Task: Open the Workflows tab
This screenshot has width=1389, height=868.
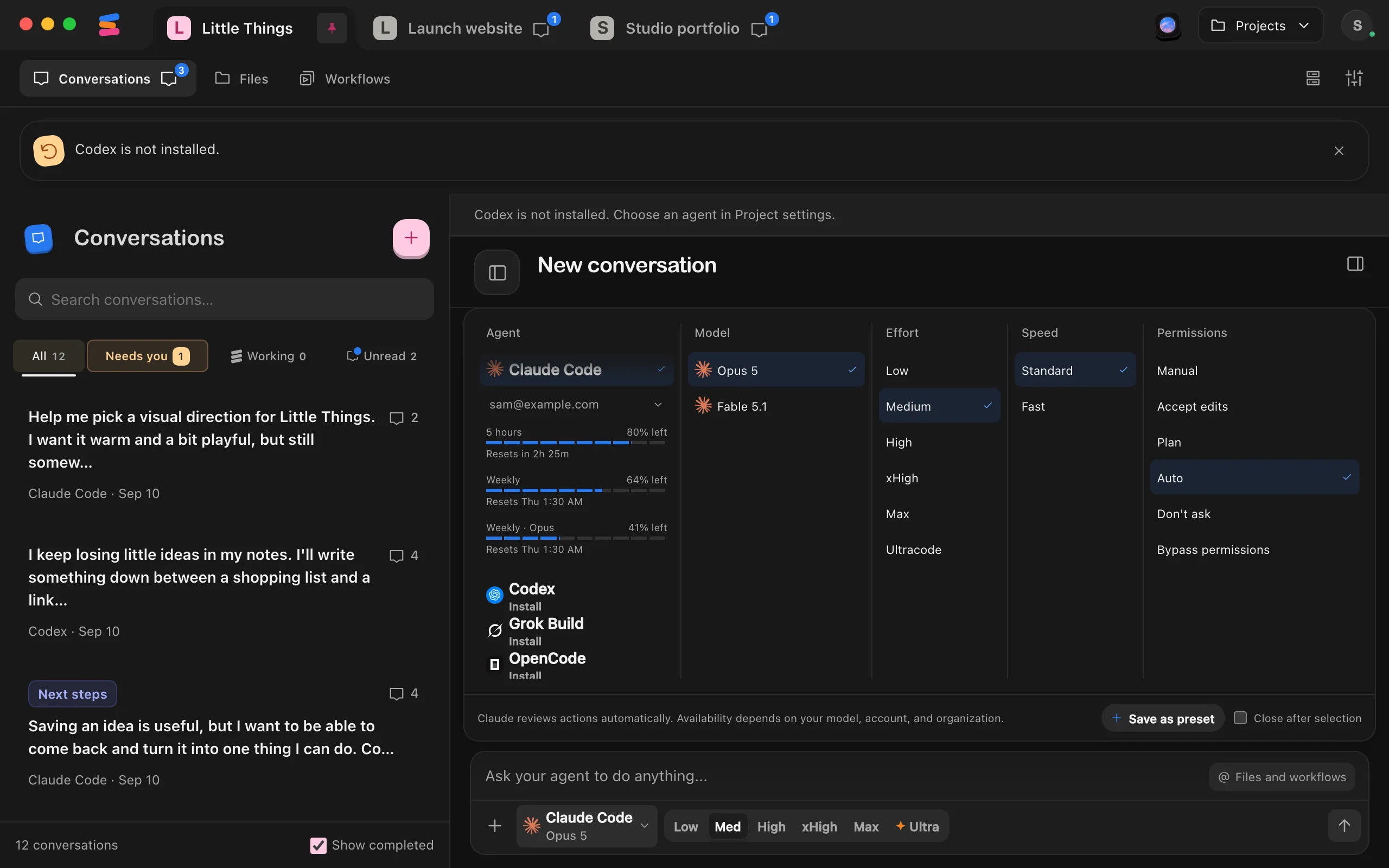Action: (x=345, y=78)
